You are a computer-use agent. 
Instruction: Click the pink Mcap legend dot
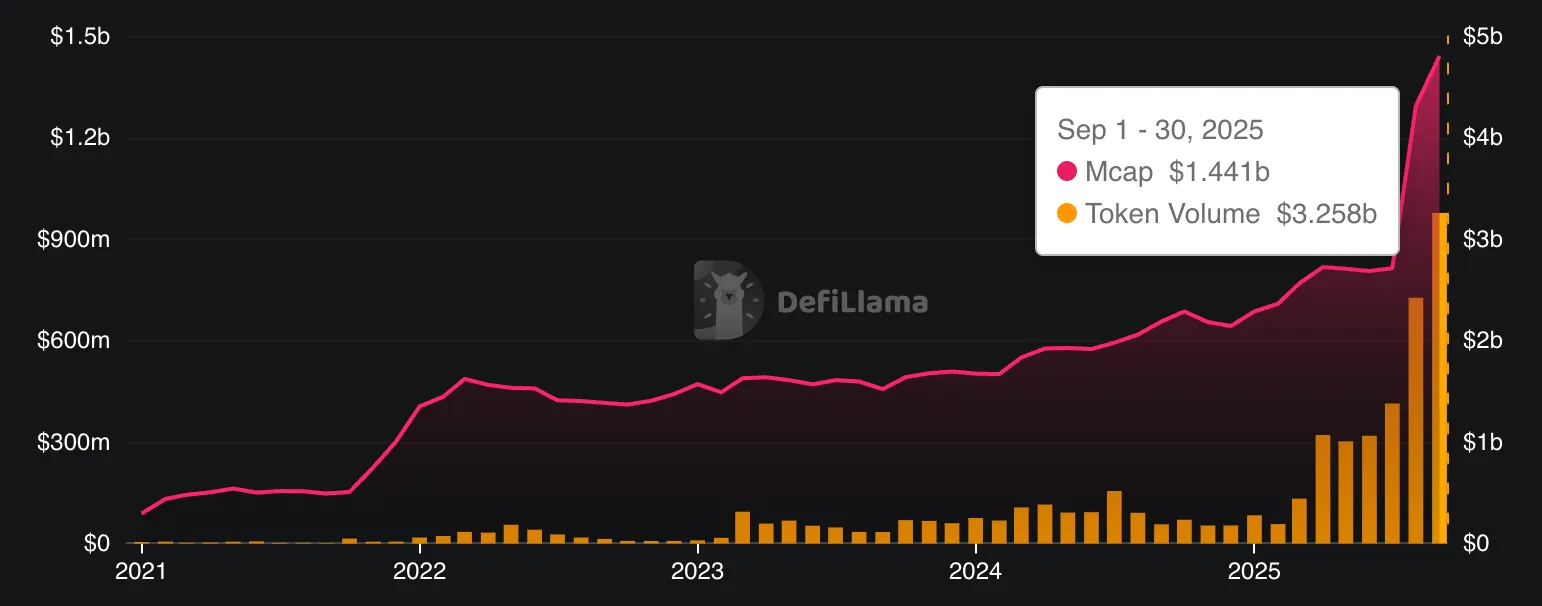click(x=1067, y=172)
